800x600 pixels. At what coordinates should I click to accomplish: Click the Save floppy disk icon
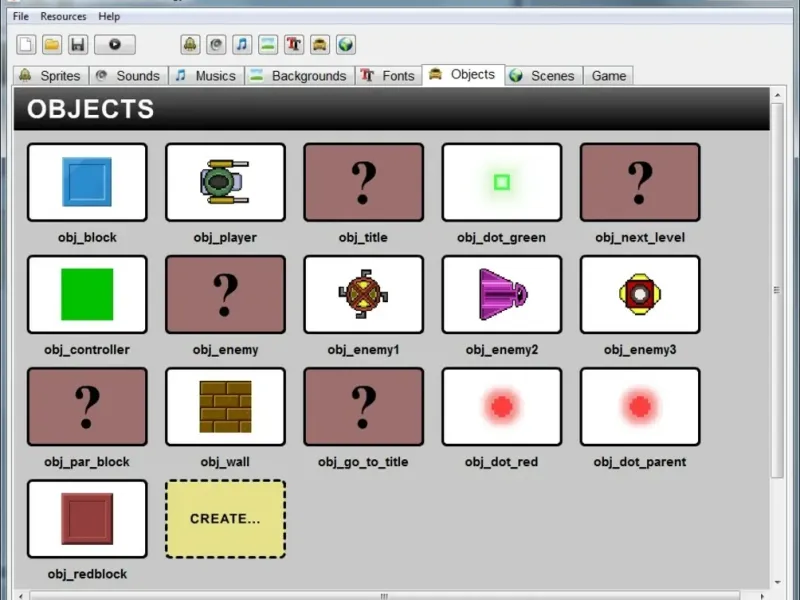click(x=78, y=45)
